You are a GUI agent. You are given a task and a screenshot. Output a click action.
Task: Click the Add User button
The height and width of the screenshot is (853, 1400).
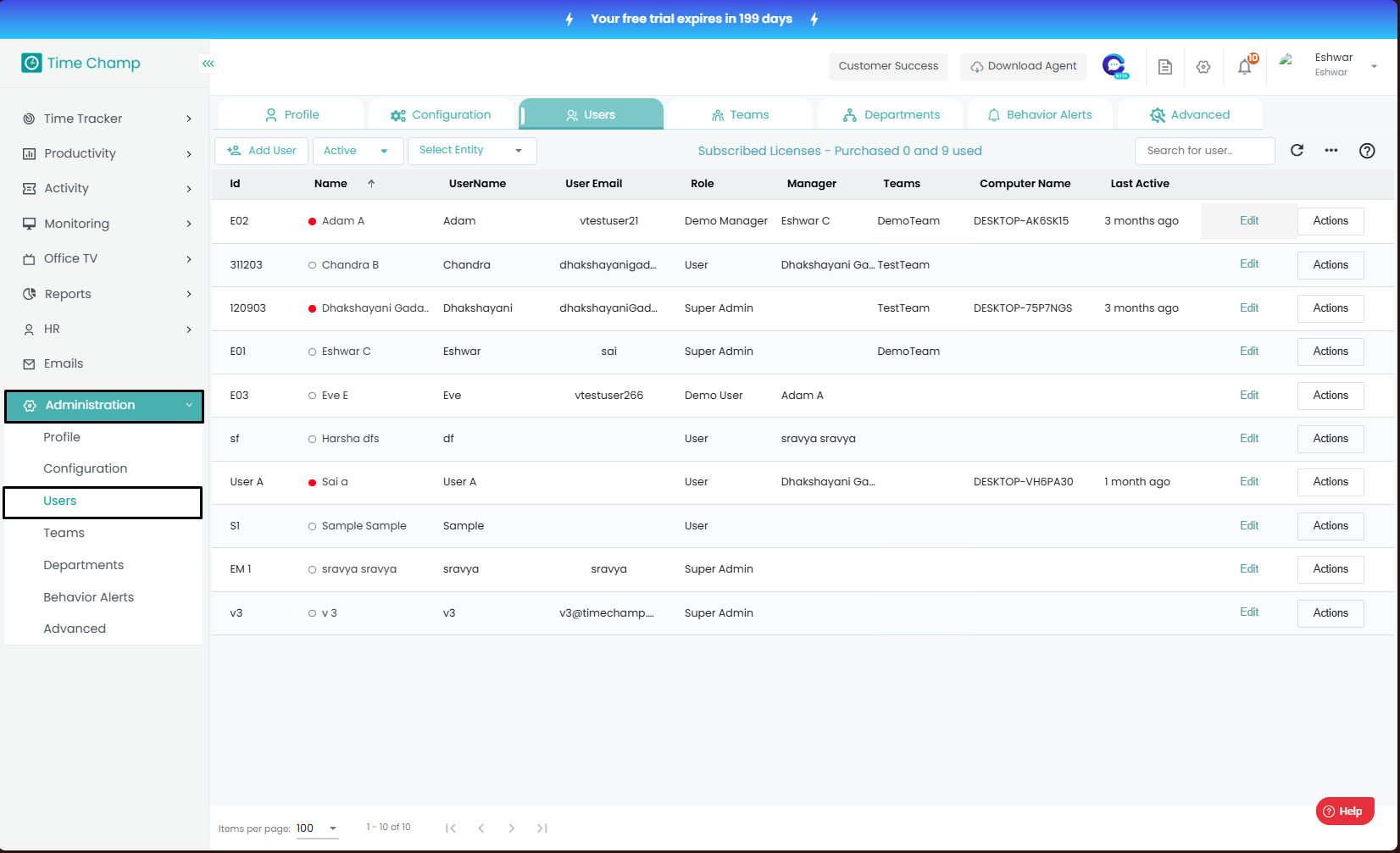point(262,151)
